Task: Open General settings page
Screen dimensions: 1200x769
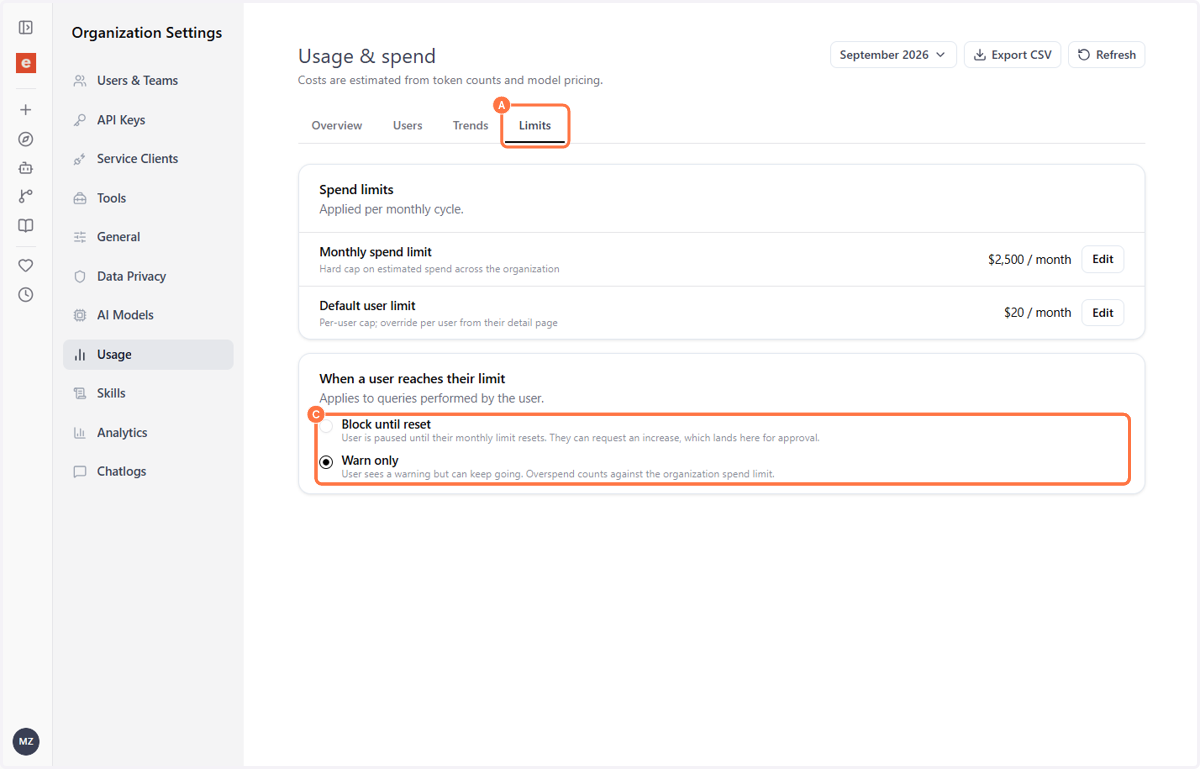Action: click(x=148, y=237)
